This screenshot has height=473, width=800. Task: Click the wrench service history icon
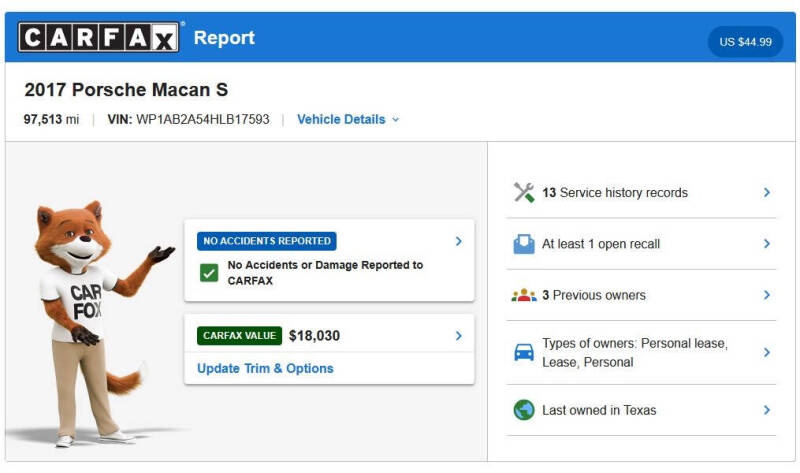524,192
